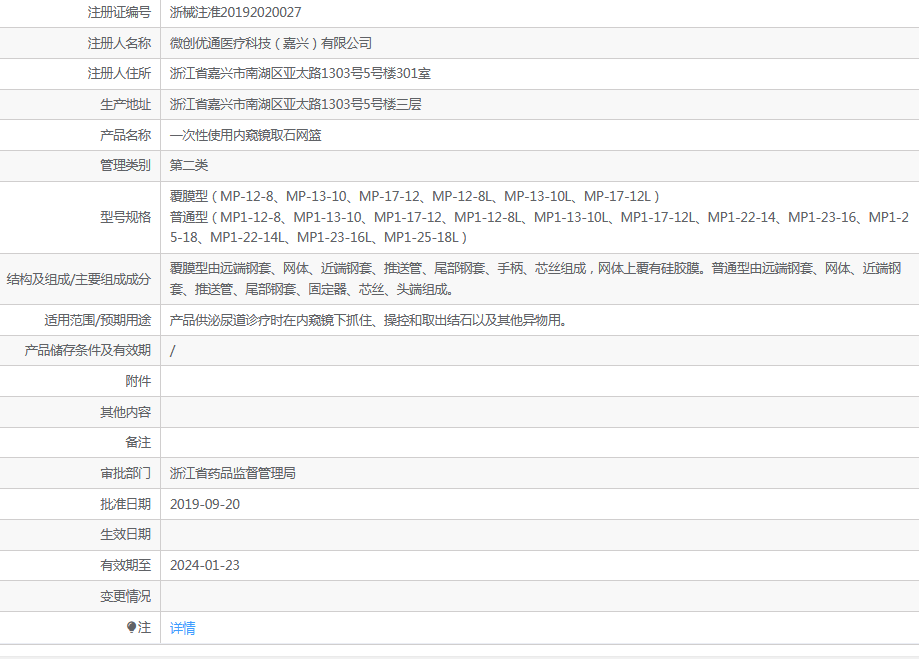Viewport: 919px width, 659px height.
Task: Click the 附件 label
Action: coord(138,381)
